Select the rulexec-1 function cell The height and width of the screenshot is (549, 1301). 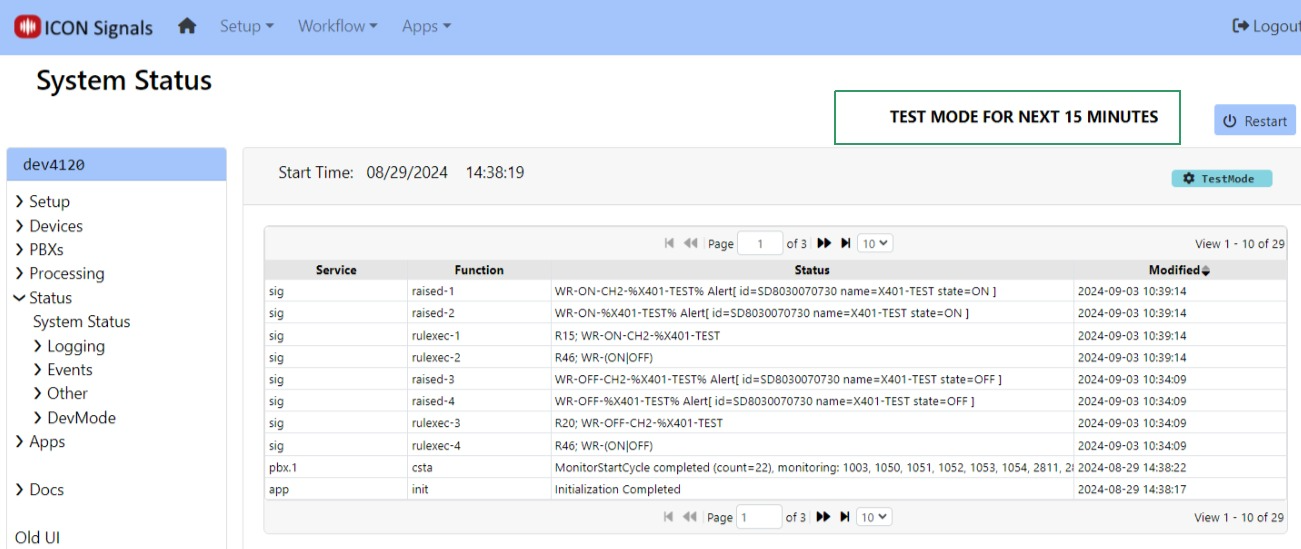click(x=479, y=335)
